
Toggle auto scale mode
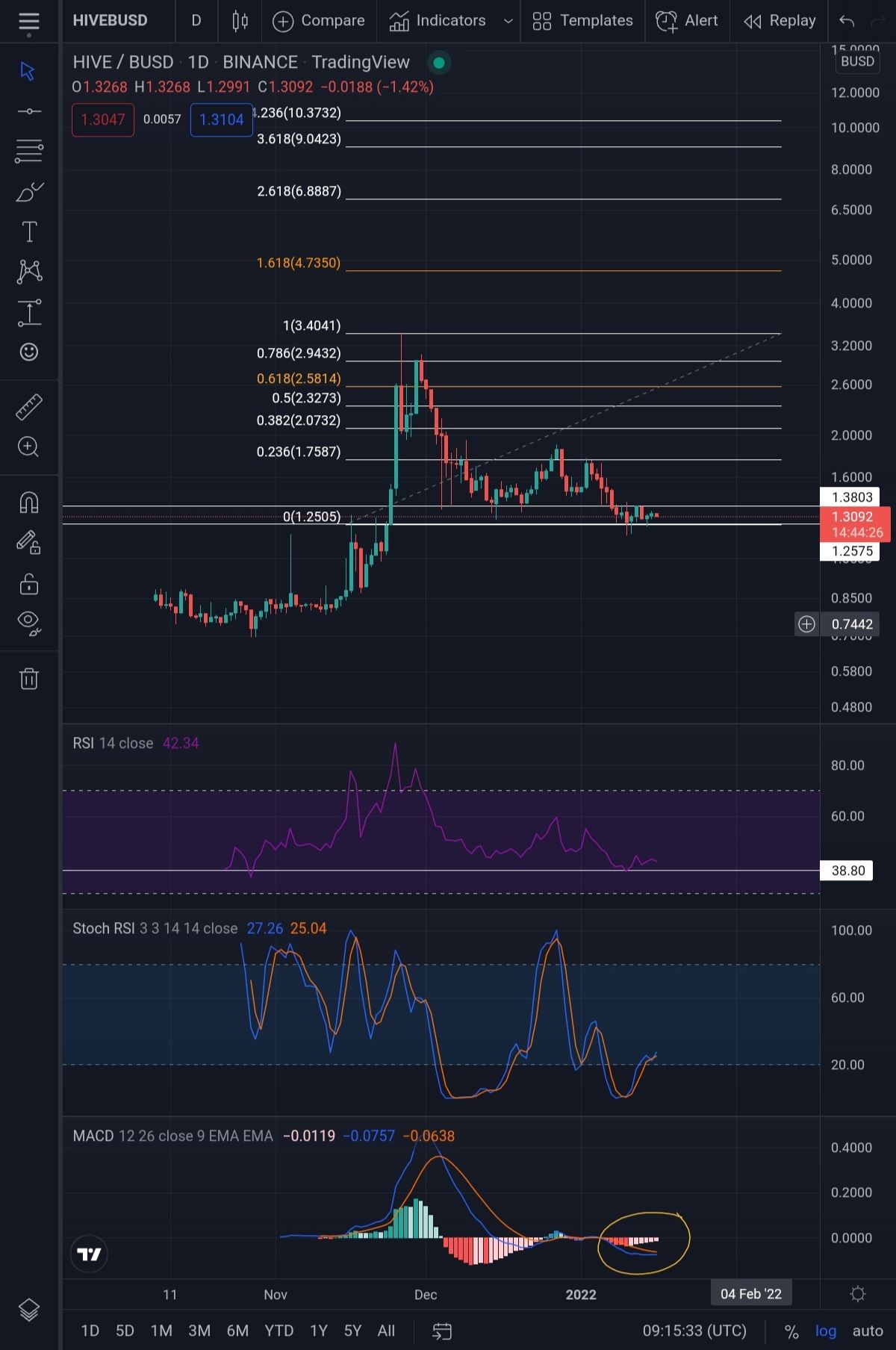click(x=868, y=1331)
